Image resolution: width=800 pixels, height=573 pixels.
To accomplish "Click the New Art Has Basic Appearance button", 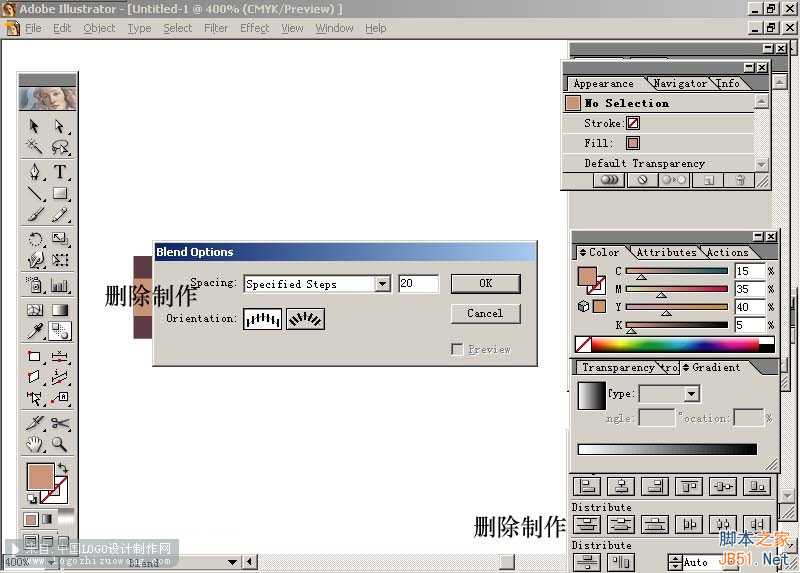I will click(x=609, y=180).
